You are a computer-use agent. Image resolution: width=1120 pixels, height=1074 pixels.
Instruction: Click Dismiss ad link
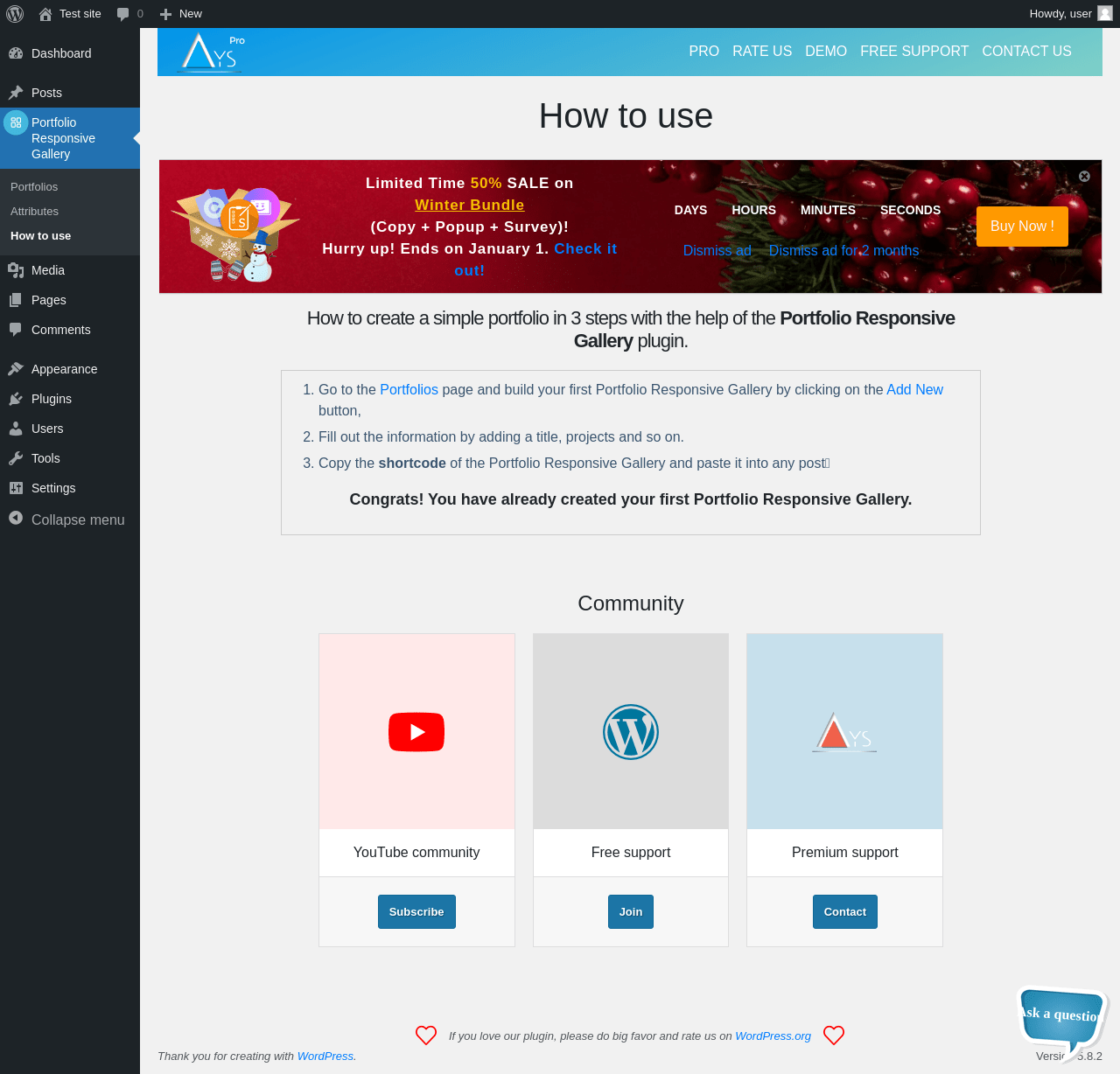(x=717, y=251)
